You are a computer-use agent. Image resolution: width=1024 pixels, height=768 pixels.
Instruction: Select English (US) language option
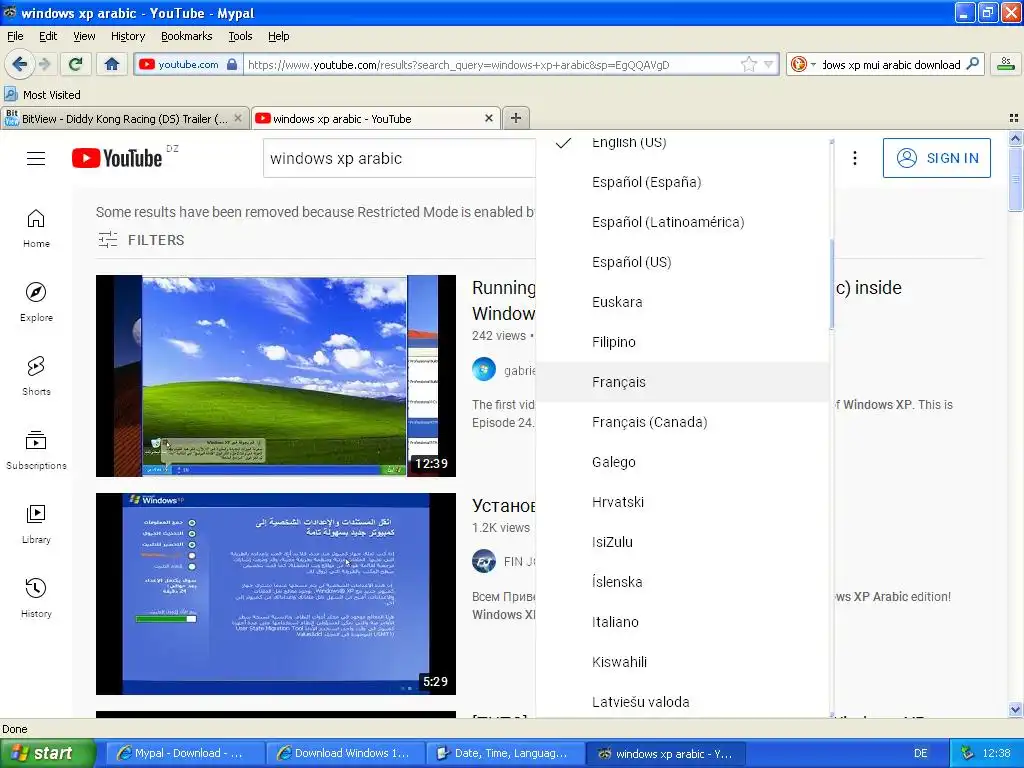point(683,142)
